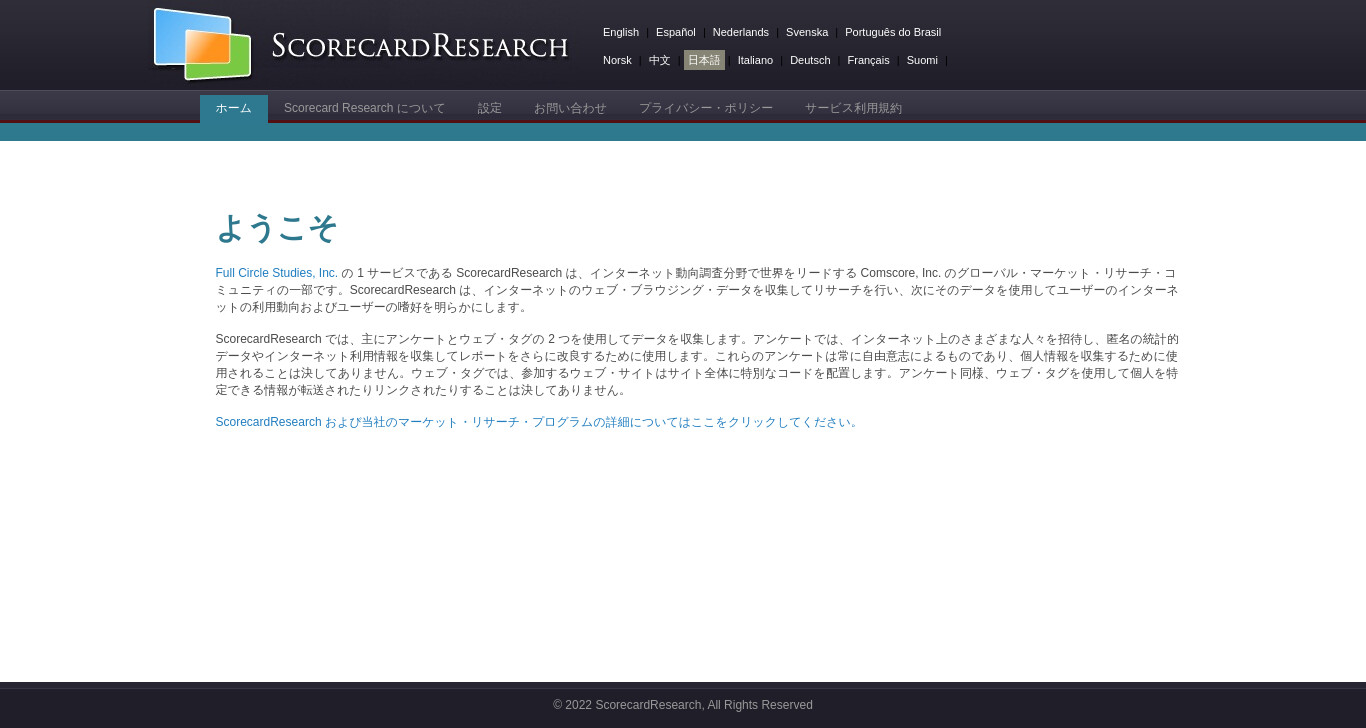Open the Scorecard Research について tab
The height and width of the screenshot is (728, 1366).
click(364, 108)
